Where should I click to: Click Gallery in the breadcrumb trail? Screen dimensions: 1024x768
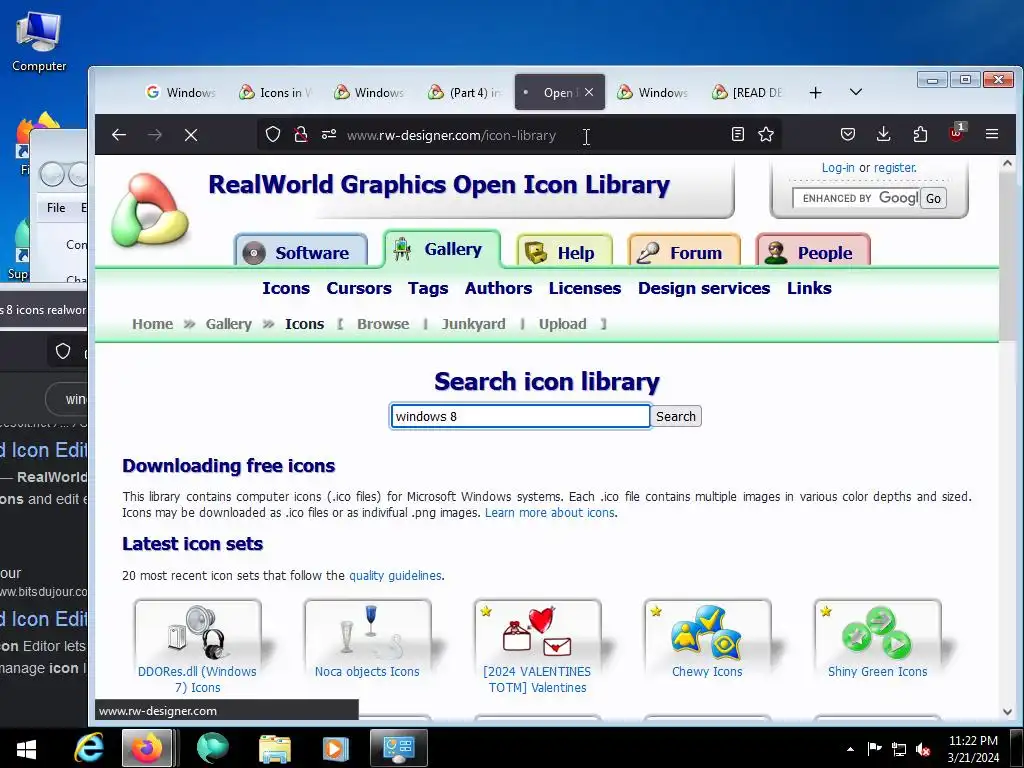coord(229,324)
